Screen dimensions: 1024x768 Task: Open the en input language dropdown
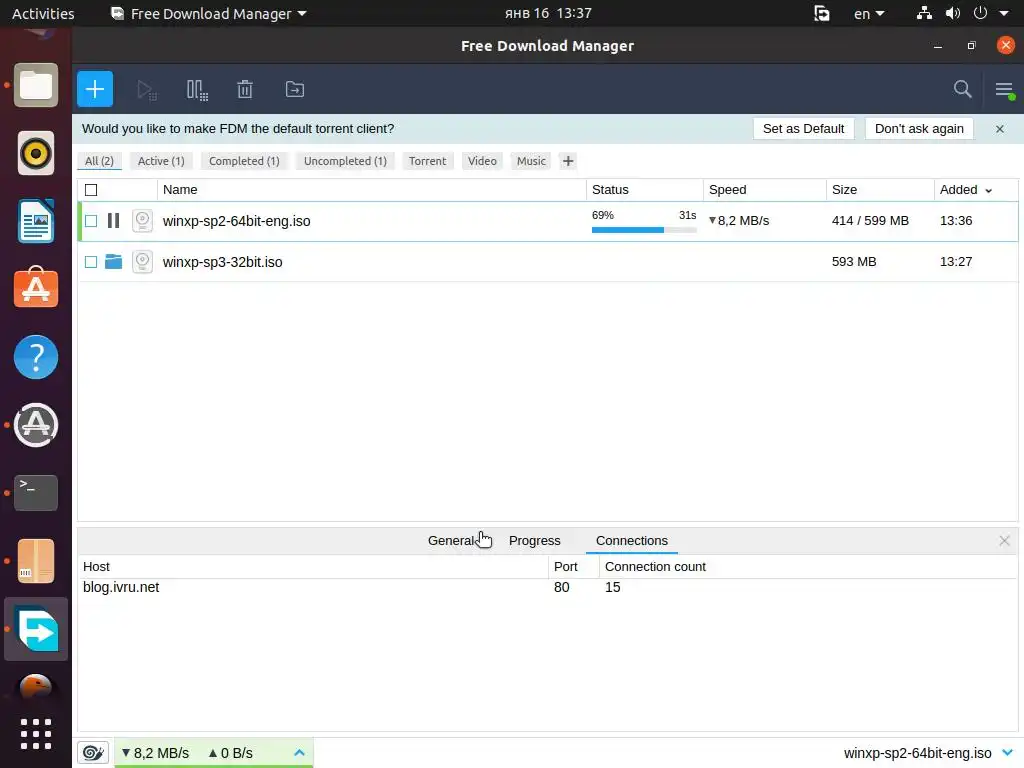869,14
